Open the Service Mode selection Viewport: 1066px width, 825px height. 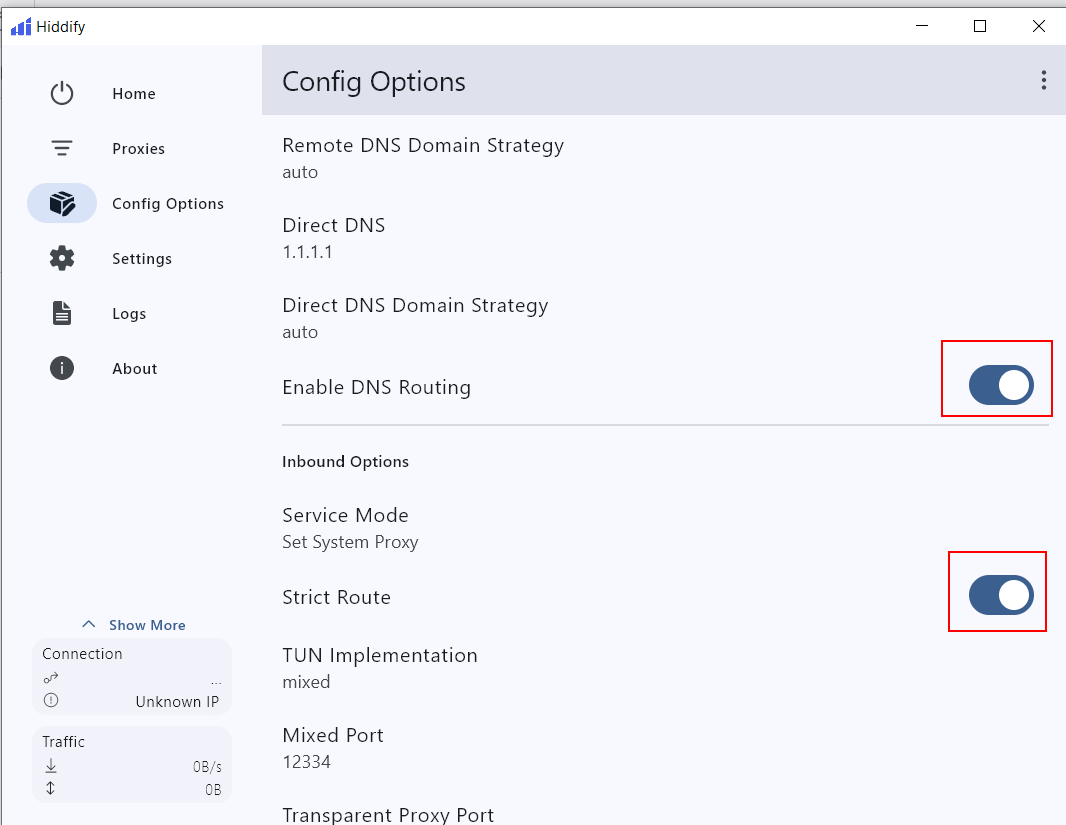(x=350, y=528)
